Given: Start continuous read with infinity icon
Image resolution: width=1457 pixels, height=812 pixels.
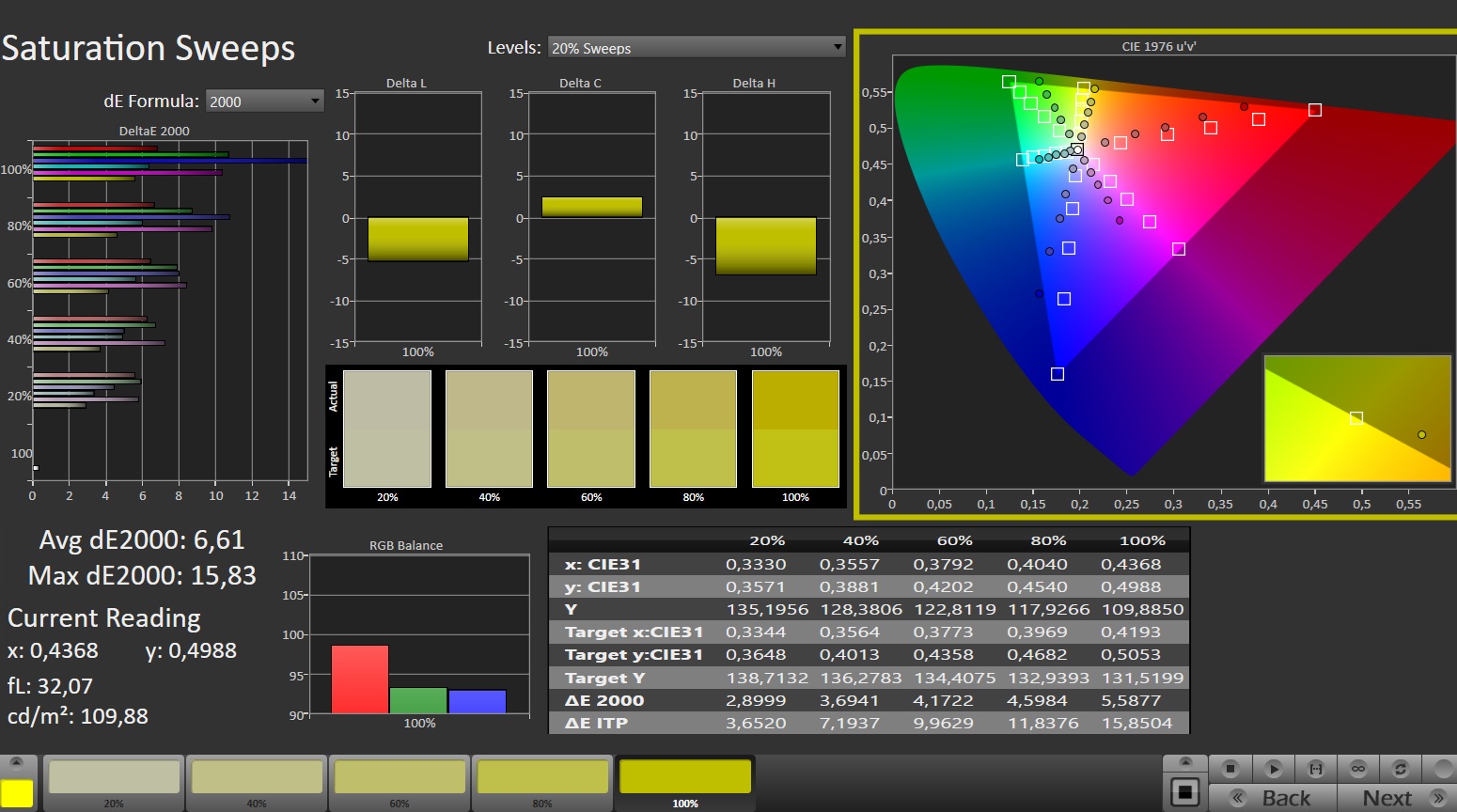Looking at the screenshot, I should coord(1358,768).
